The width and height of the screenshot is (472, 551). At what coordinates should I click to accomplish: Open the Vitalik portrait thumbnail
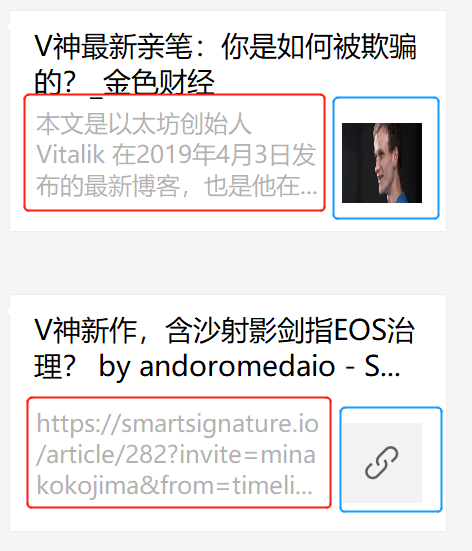pos(382,163)
